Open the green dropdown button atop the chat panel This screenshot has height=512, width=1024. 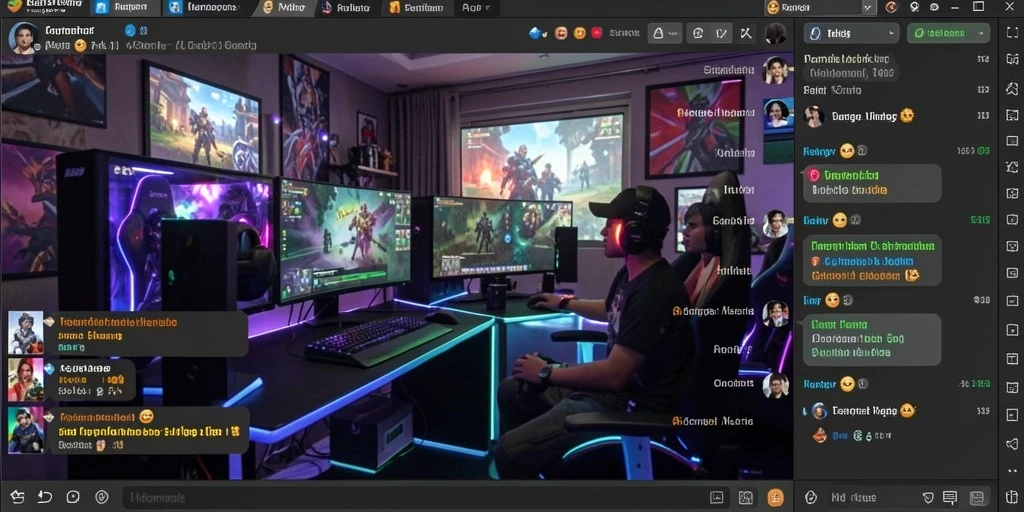click(948, 33)
